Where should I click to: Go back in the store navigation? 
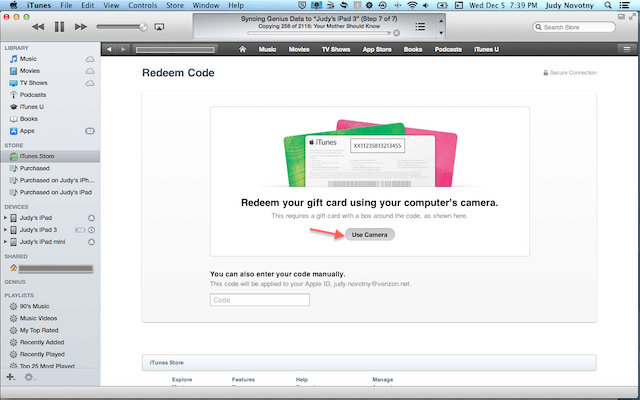[109, 49]
